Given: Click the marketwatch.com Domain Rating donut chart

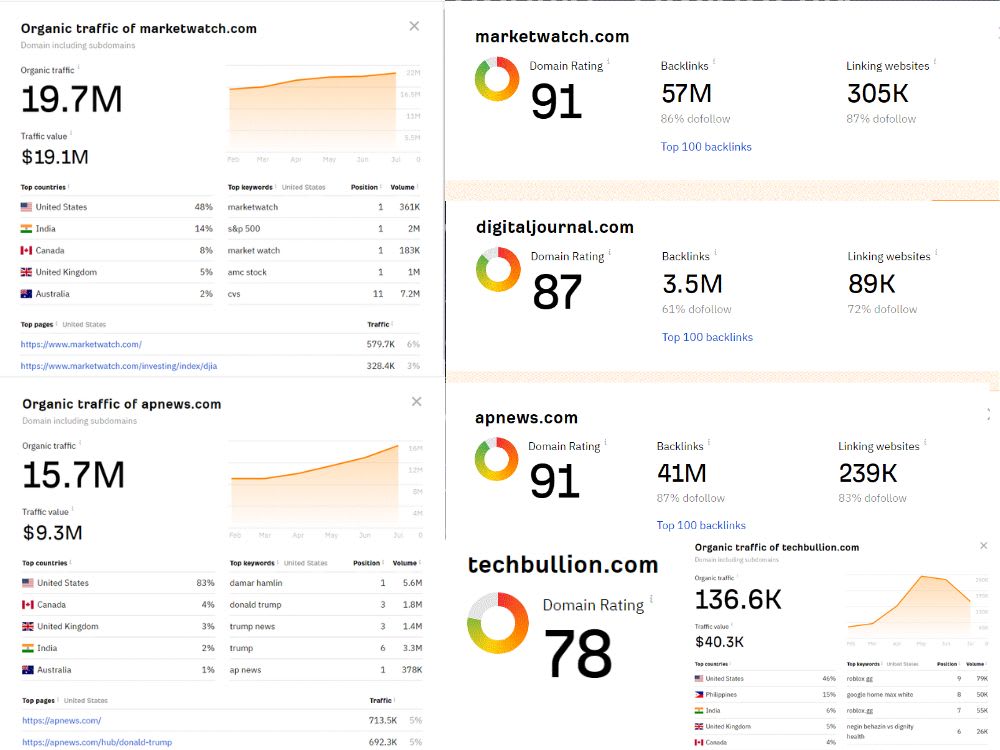Looking at the screenshot, I should coord(497,79).
